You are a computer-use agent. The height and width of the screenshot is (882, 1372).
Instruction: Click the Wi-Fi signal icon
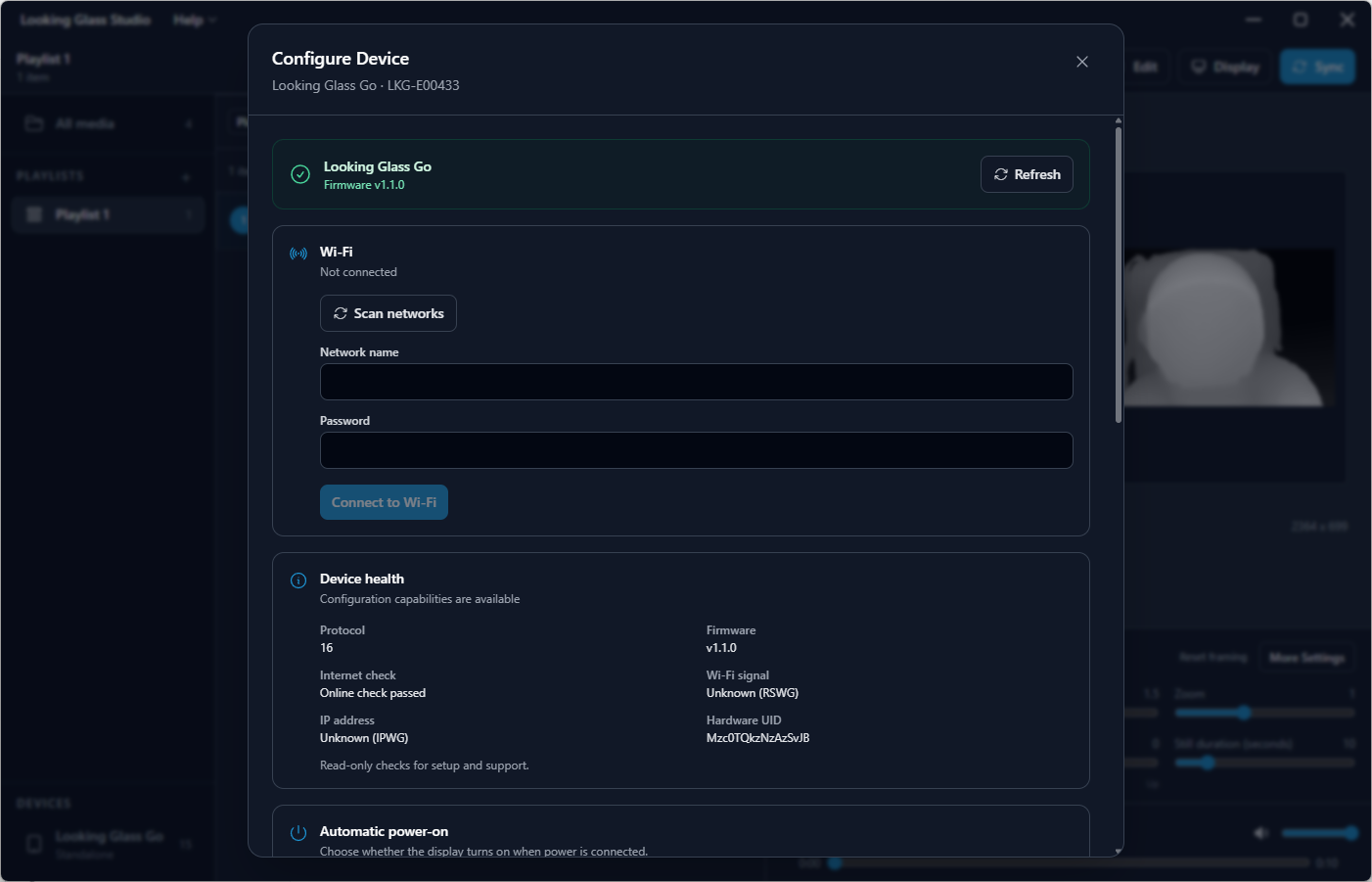click(x=298, y=254)
